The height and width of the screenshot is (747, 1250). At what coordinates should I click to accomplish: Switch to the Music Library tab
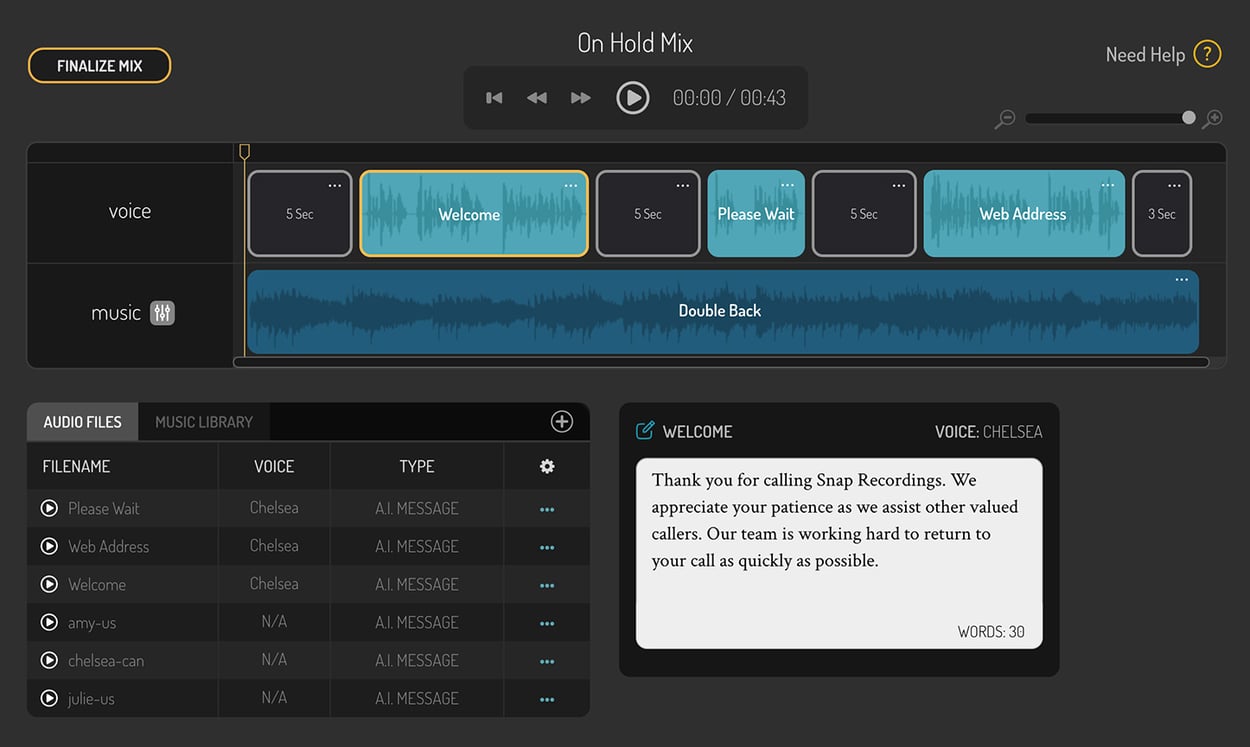pyautogui.click(x=203, y=421)
